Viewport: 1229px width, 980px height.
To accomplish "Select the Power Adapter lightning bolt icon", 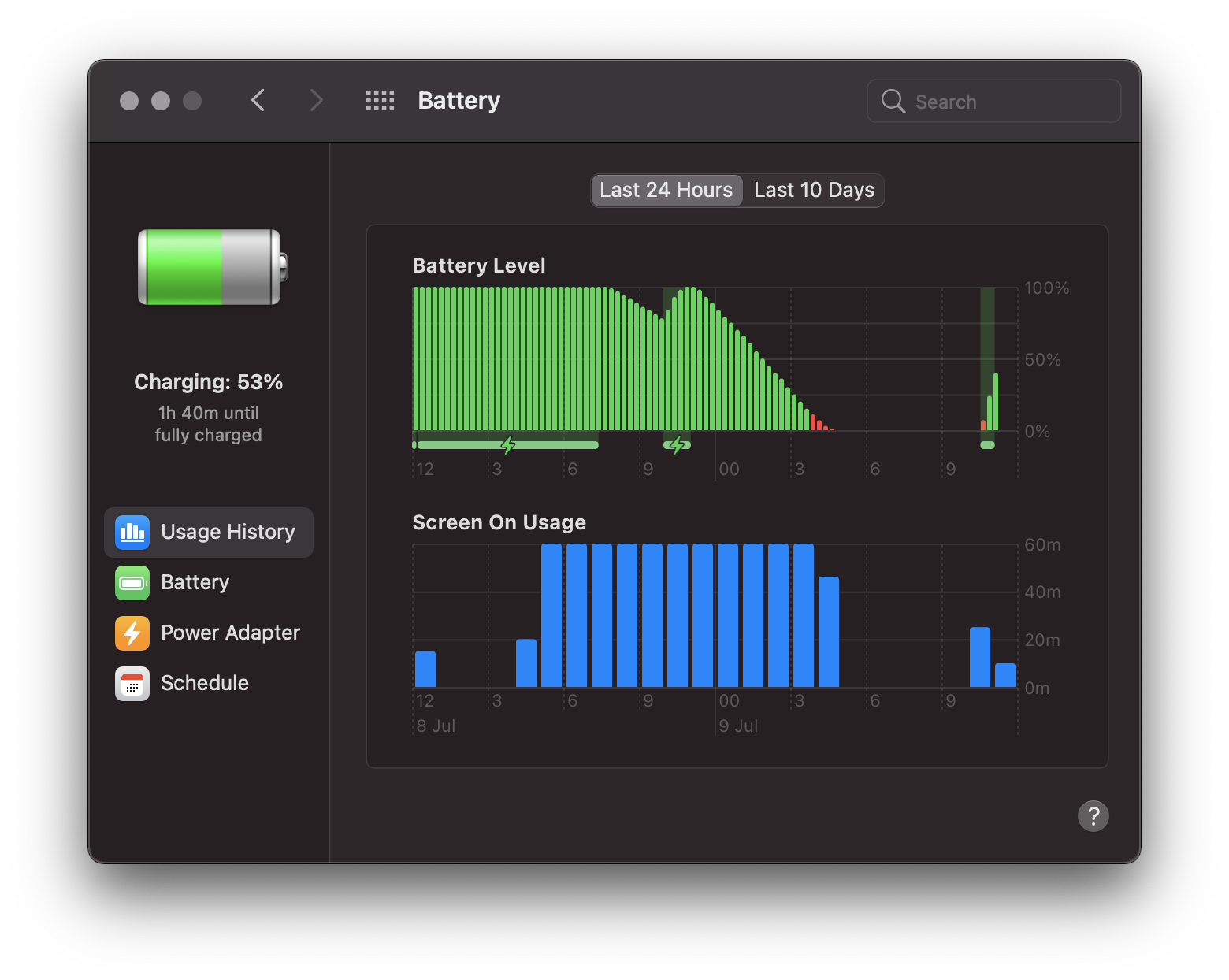I will pos(132,633).
